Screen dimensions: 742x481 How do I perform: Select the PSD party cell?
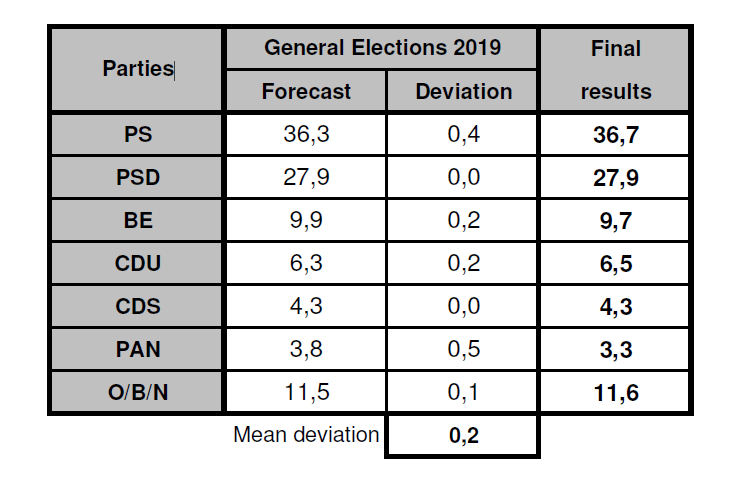pos(137,177)
